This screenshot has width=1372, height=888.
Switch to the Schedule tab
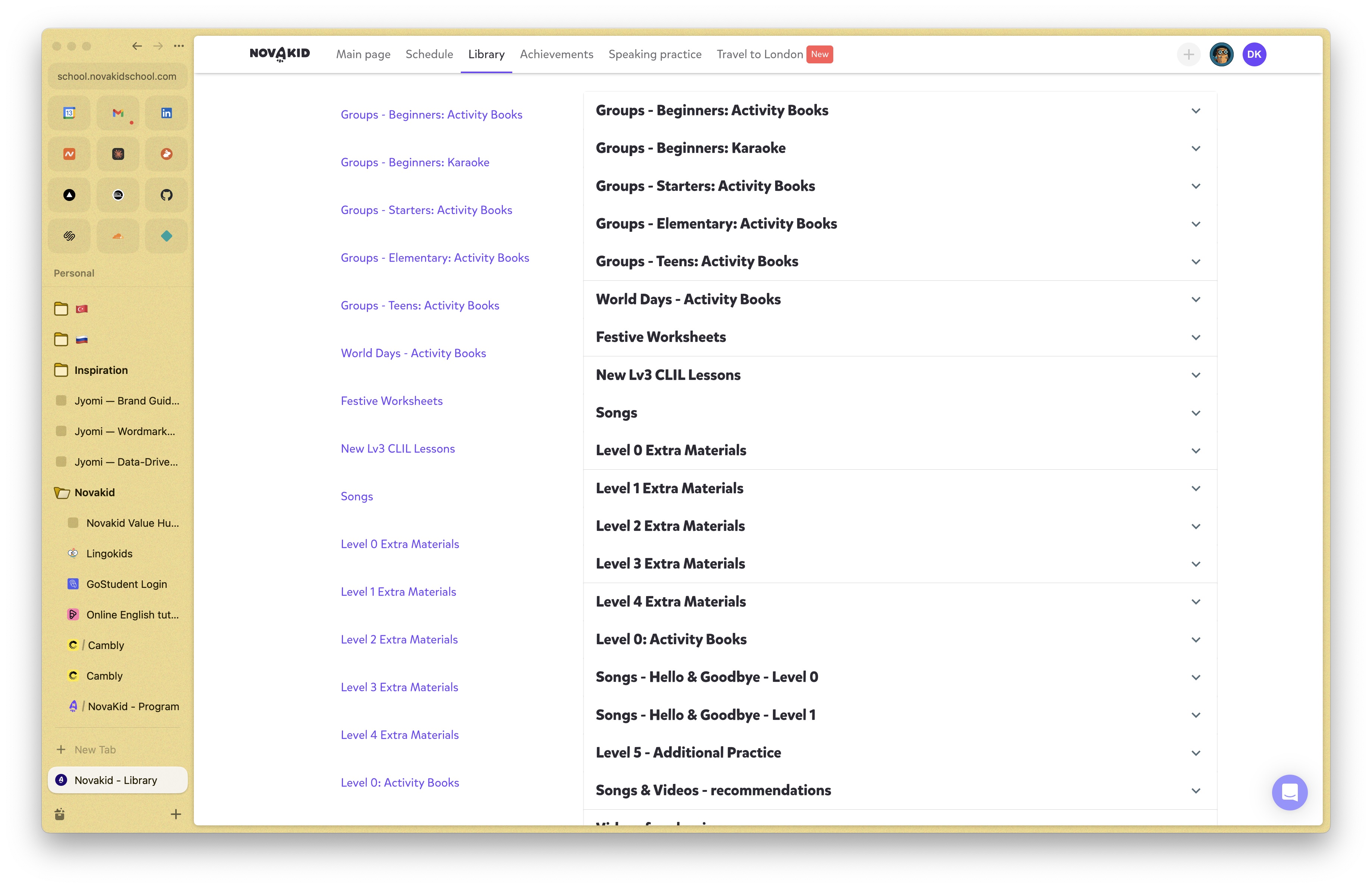point(429,54)
